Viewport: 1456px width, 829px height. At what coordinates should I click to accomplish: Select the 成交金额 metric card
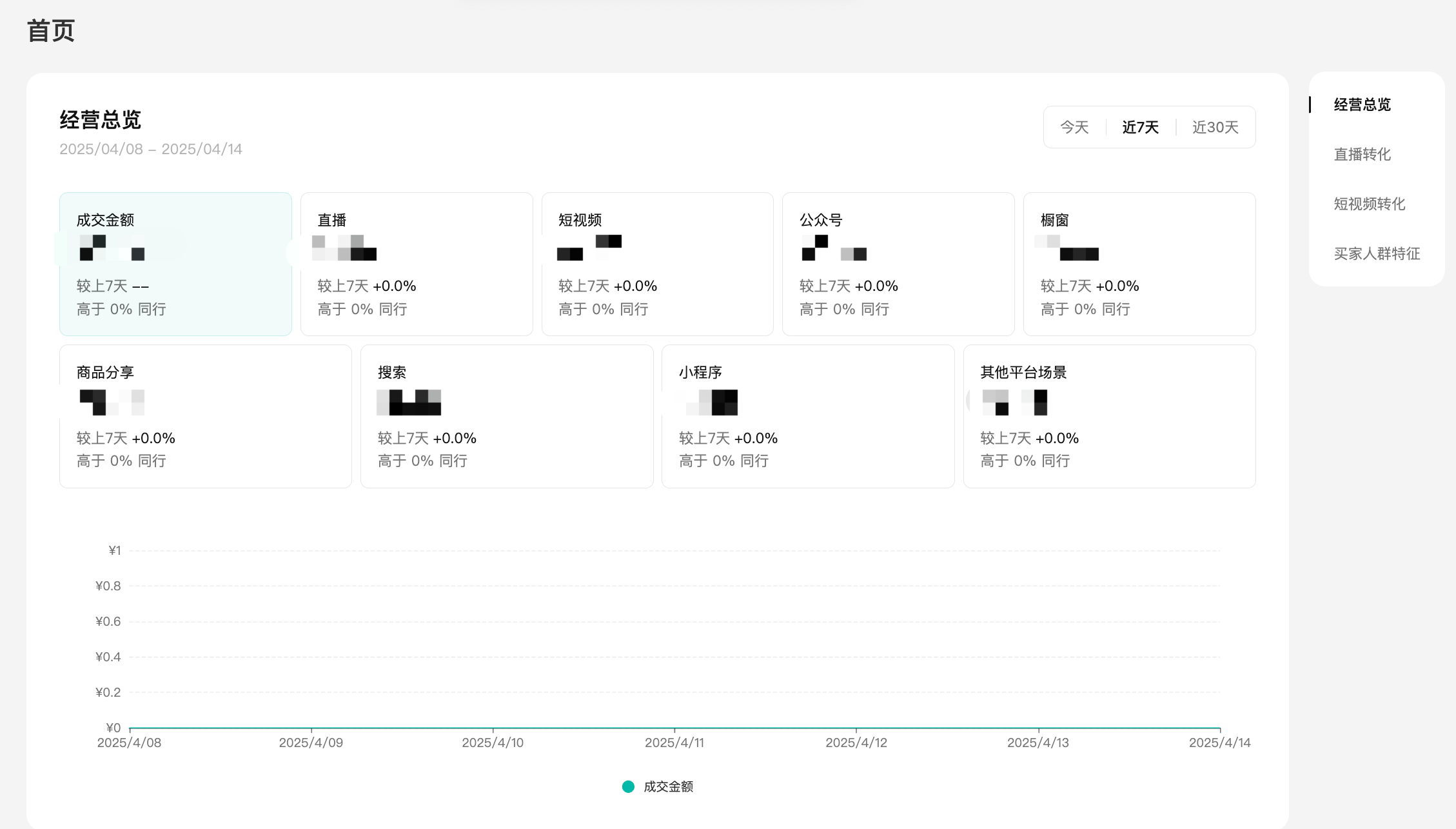click(175, 264)
